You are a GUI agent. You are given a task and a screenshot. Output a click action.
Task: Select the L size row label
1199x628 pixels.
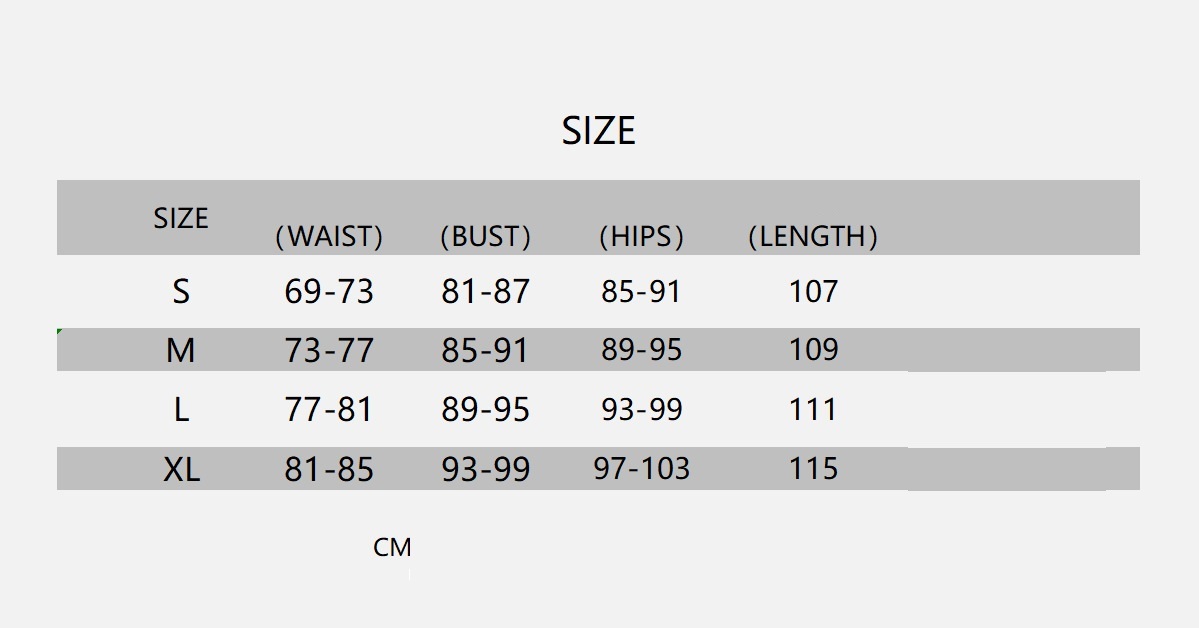click(181, 409)
